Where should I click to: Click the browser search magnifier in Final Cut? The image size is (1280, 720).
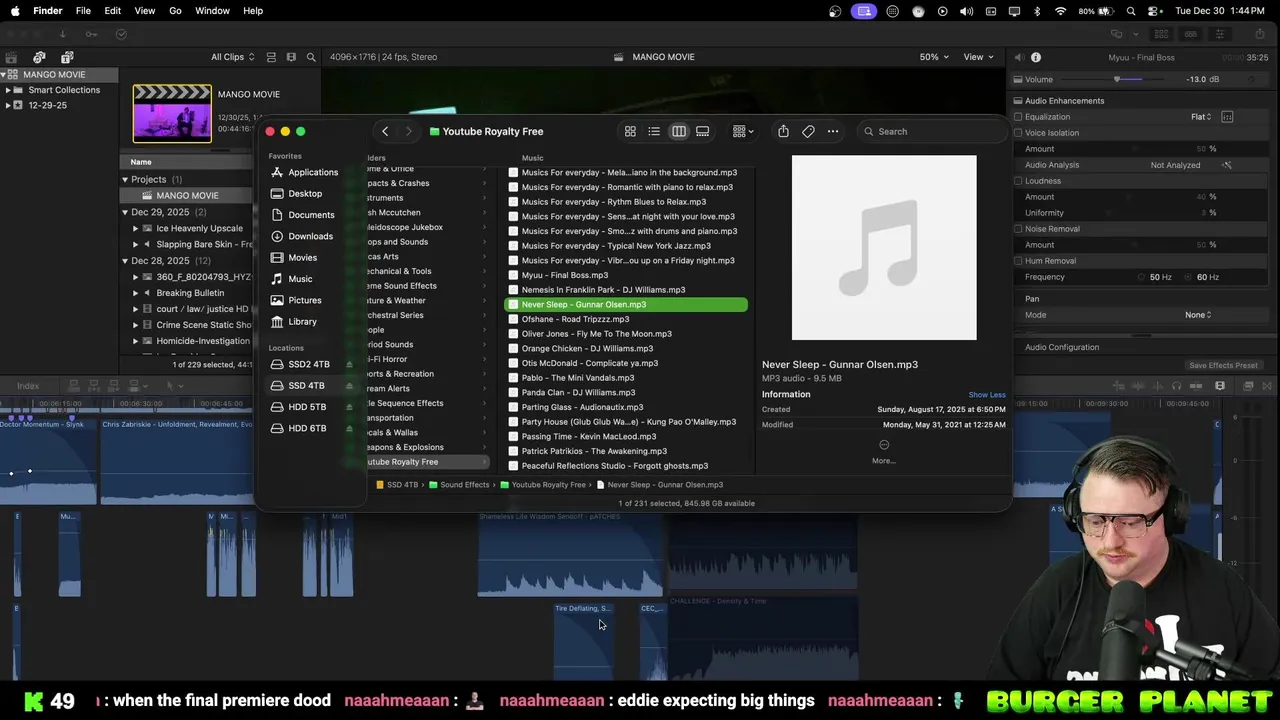311,57
